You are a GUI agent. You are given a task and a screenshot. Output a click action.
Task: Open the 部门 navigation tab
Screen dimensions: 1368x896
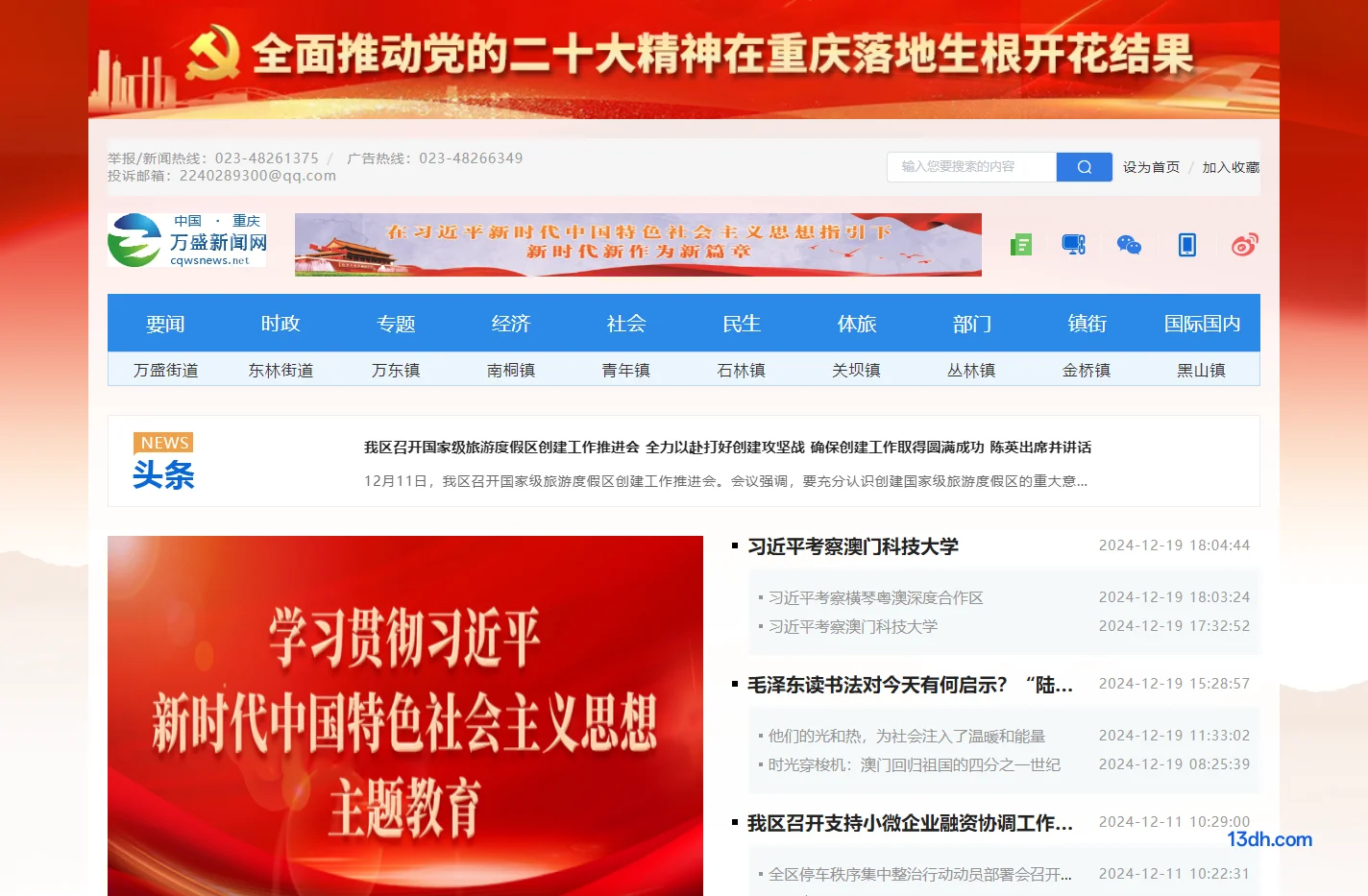point(972,324)
